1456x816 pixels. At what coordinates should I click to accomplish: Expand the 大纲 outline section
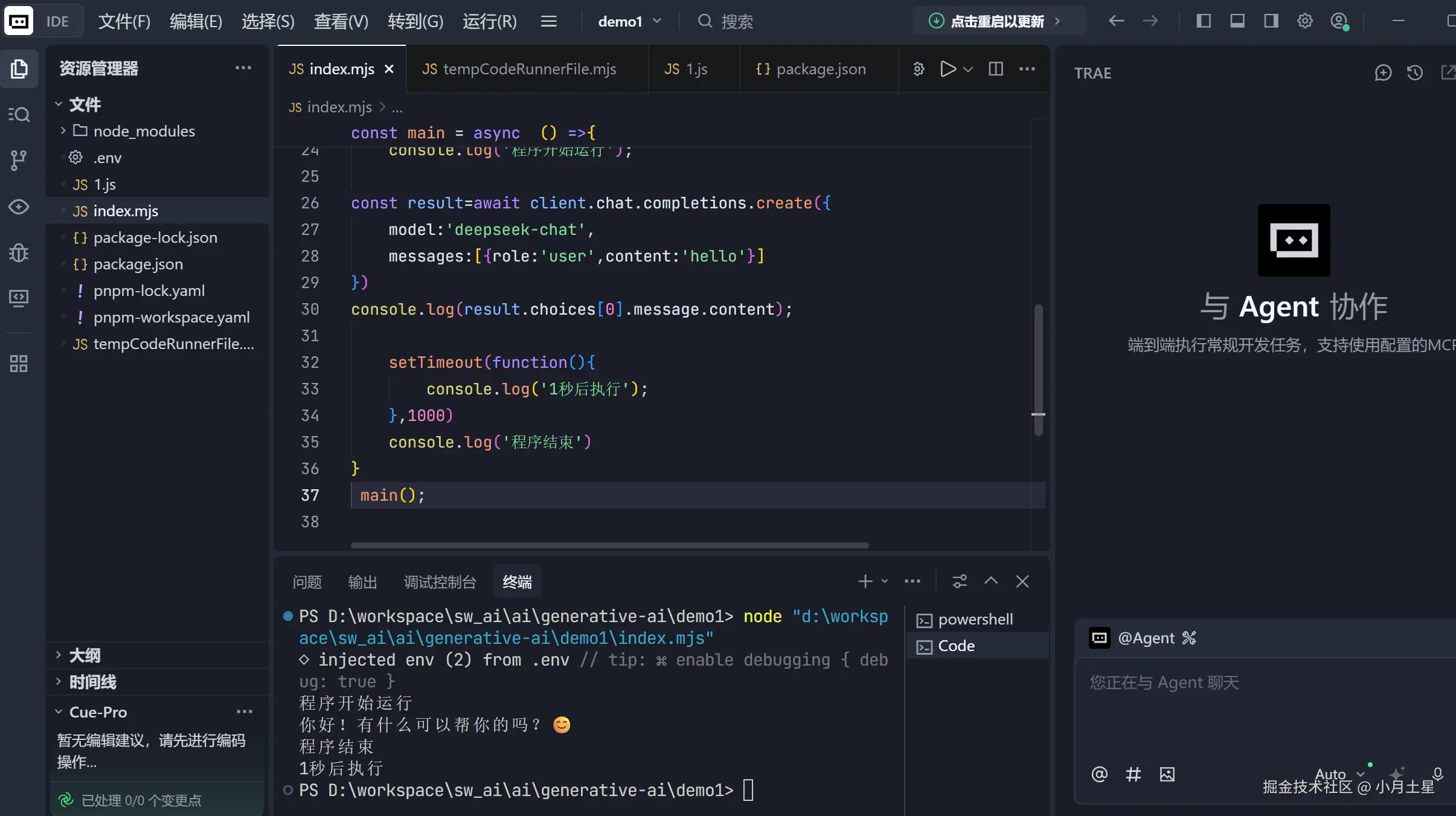tap(59, 655)
